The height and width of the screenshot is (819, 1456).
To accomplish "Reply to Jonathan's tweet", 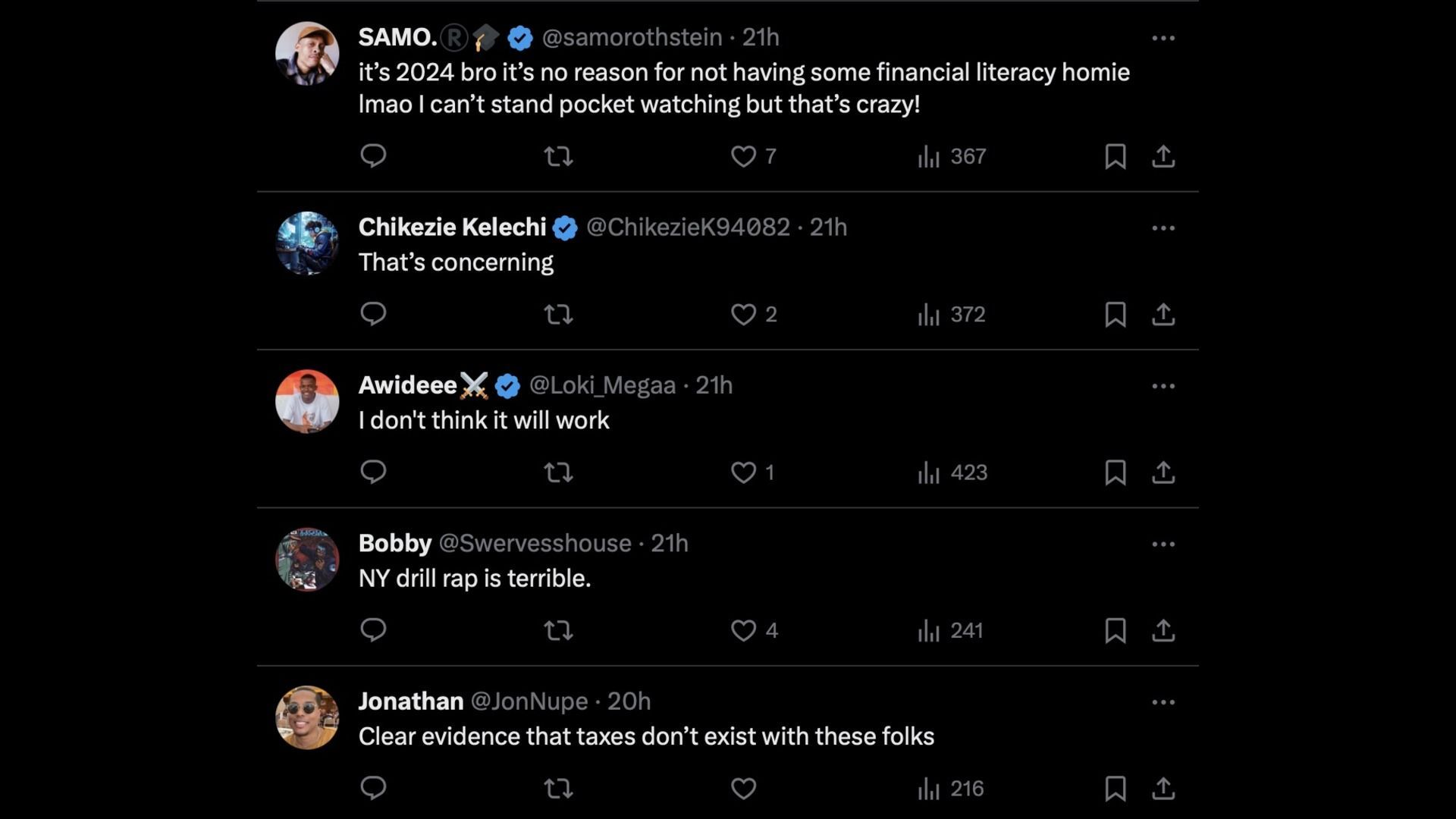I will [373, 788].
